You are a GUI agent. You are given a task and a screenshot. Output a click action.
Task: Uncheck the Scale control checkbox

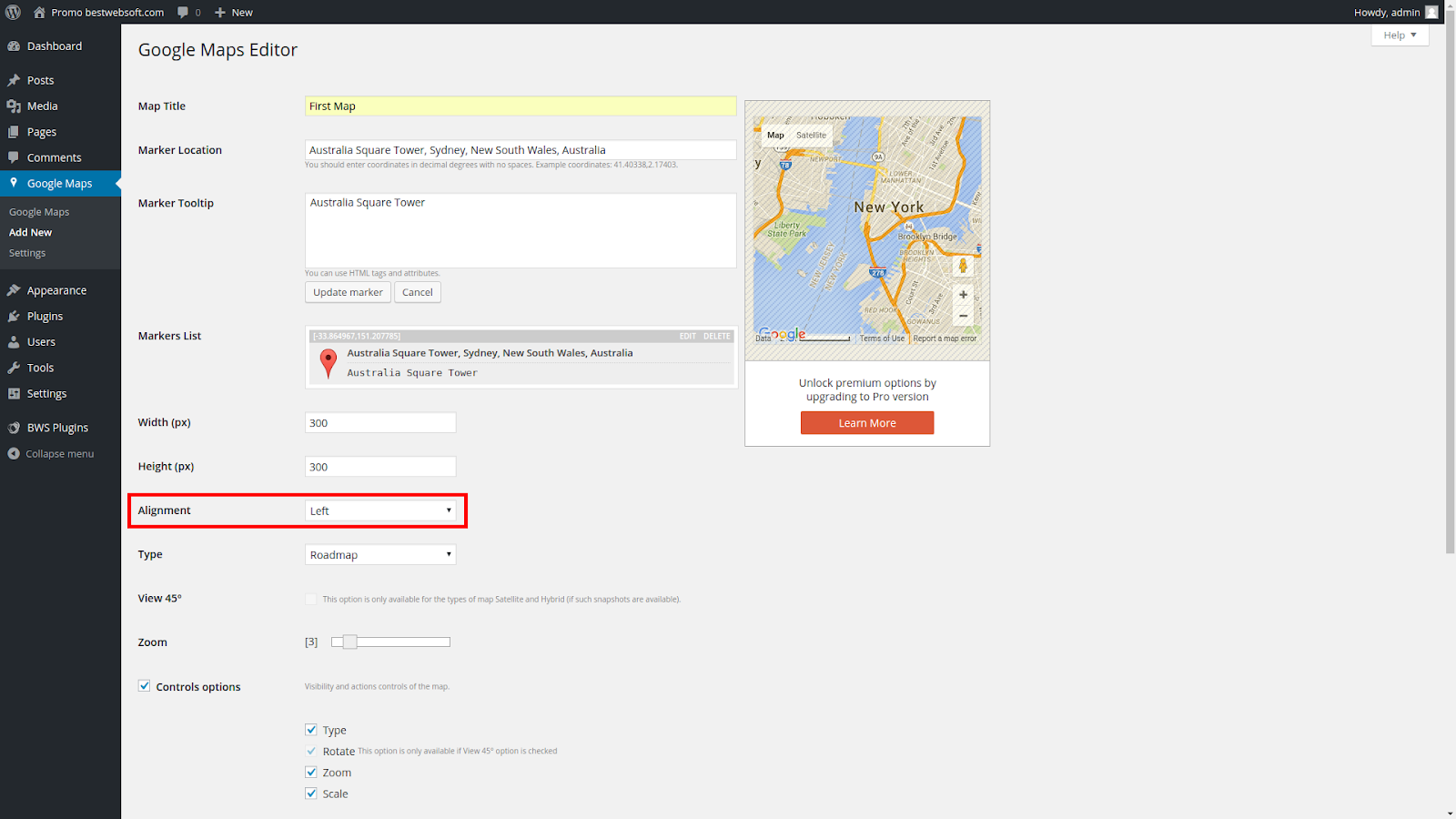click(x=311, y=794)
